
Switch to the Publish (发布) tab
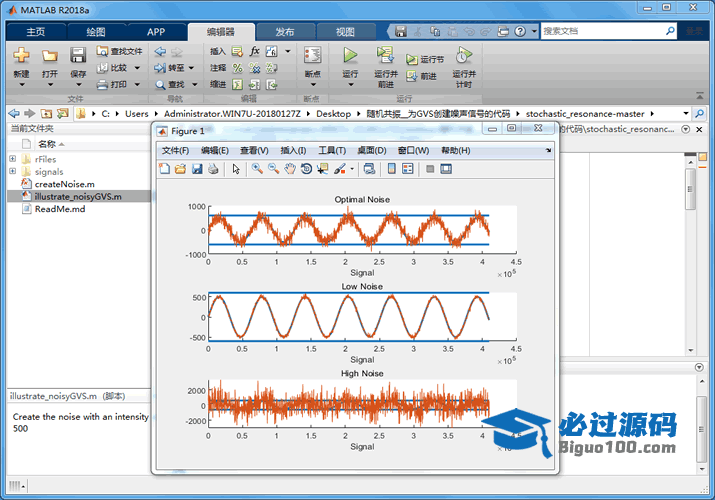pyautogui.click(x=285, y=31)
